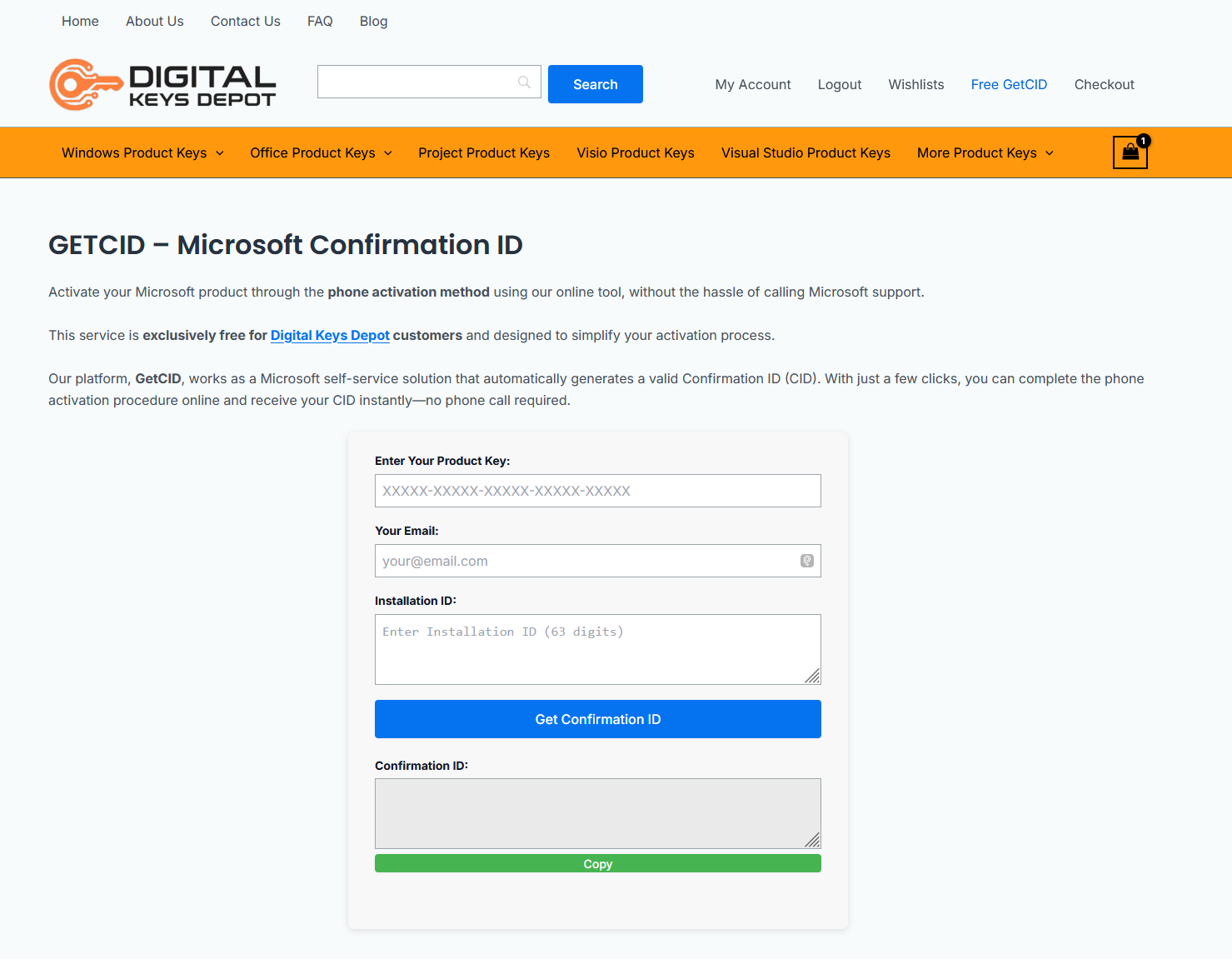
Task: Focus the product key input field
Action: [597, 491]
